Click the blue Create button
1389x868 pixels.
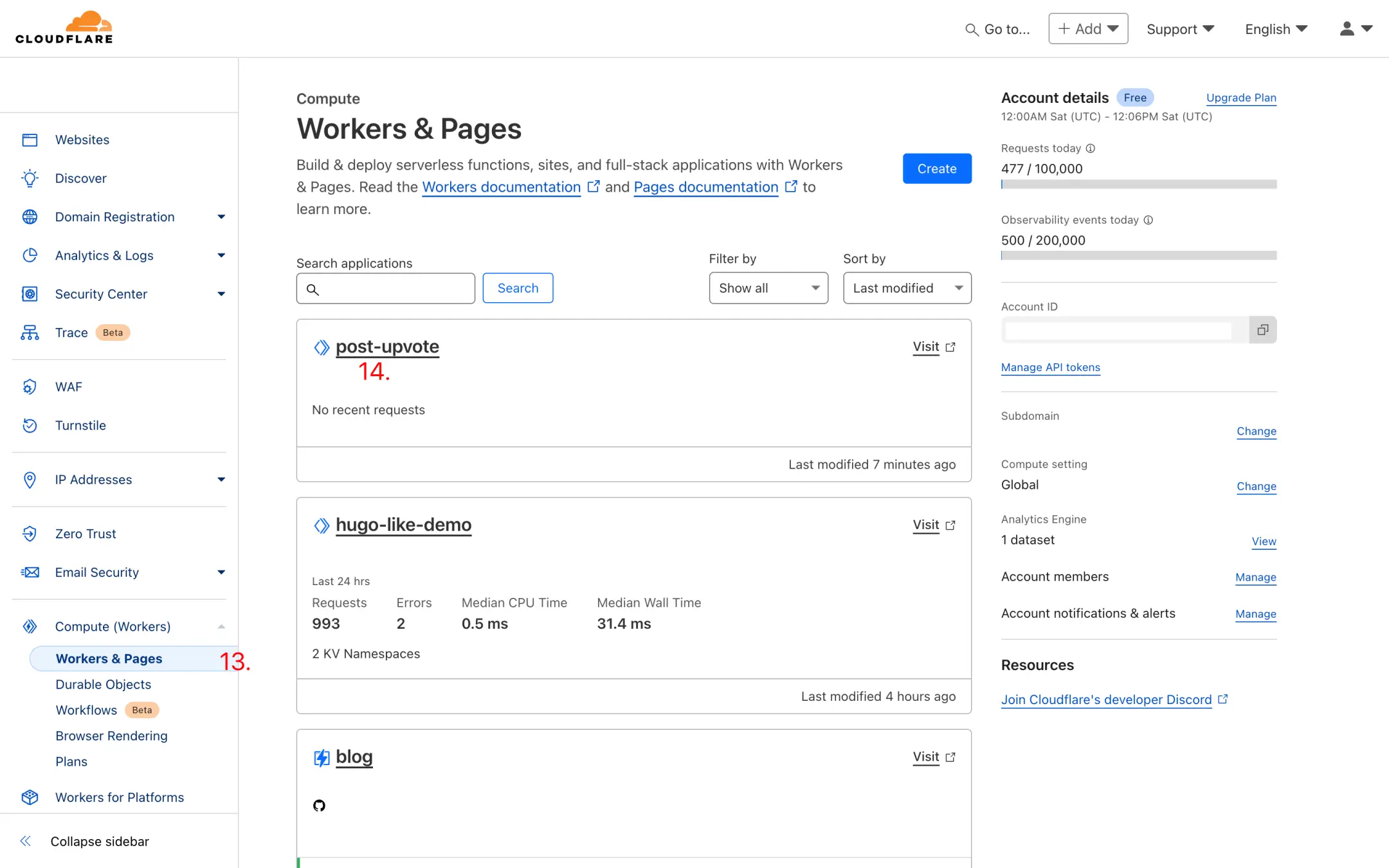pyautogui.click(x=937, y=168)
